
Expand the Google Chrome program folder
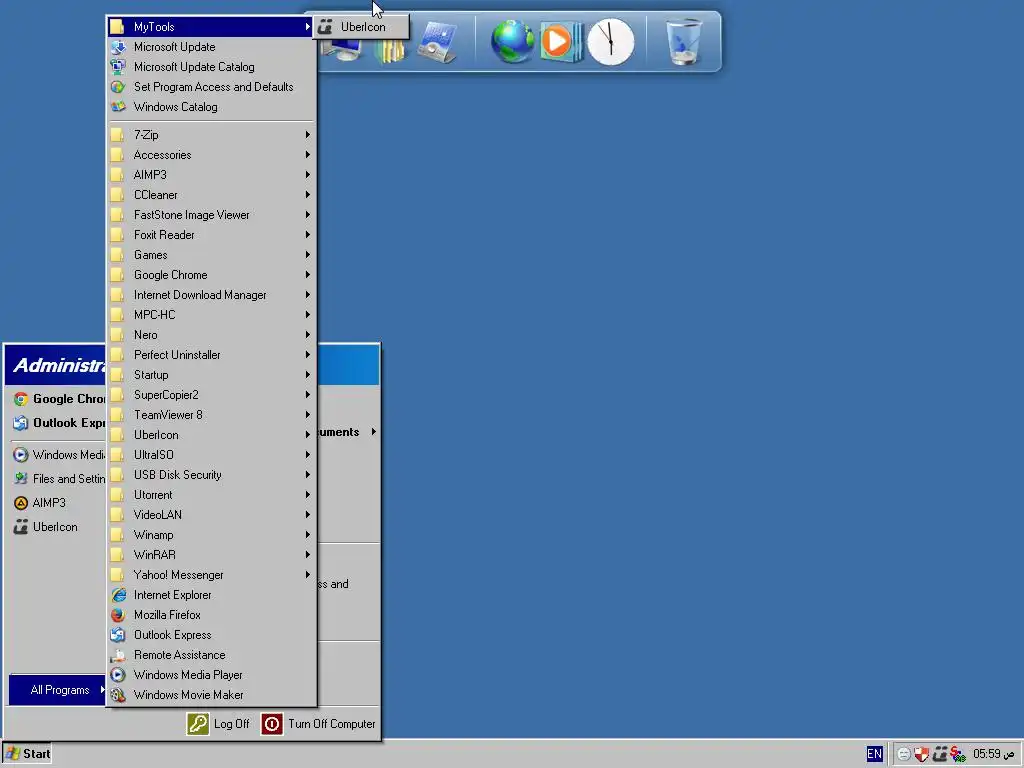point(212,275)
